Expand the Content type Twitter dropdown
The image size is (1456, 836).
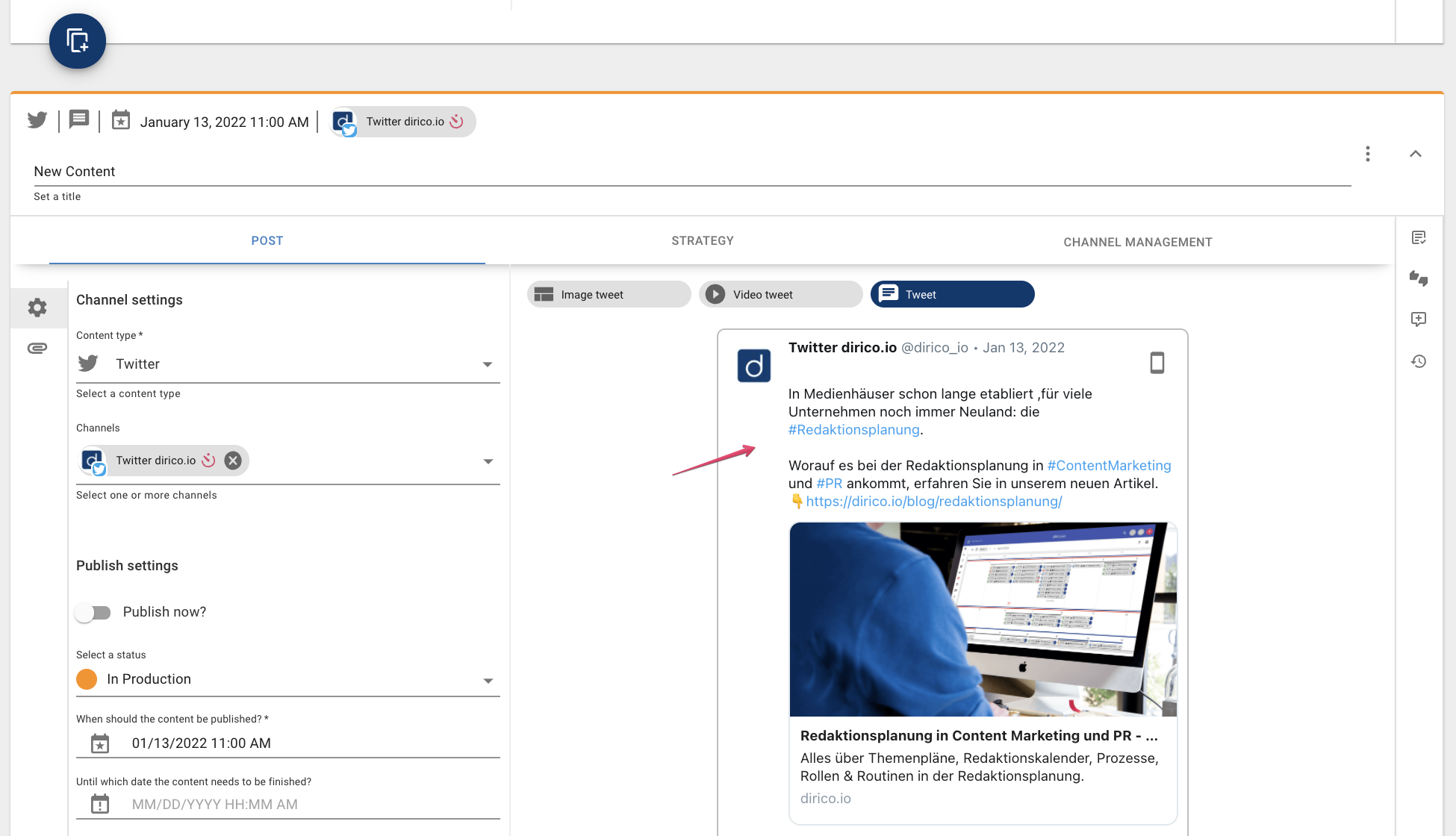click(x=488, y=364)
